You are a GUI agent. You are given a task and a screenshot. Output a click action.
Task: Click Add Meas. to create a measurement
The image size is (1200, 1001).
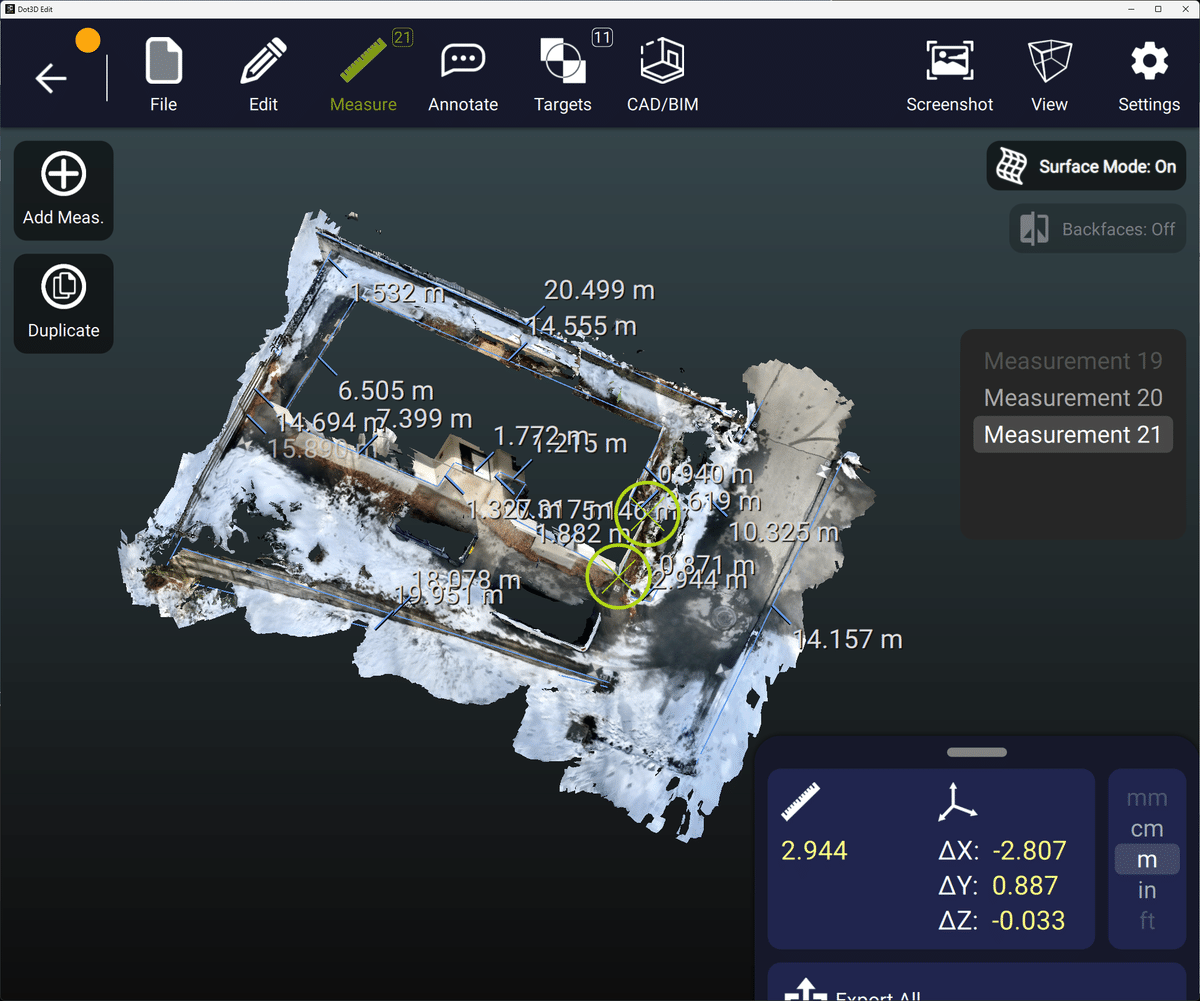pos(63,190)
